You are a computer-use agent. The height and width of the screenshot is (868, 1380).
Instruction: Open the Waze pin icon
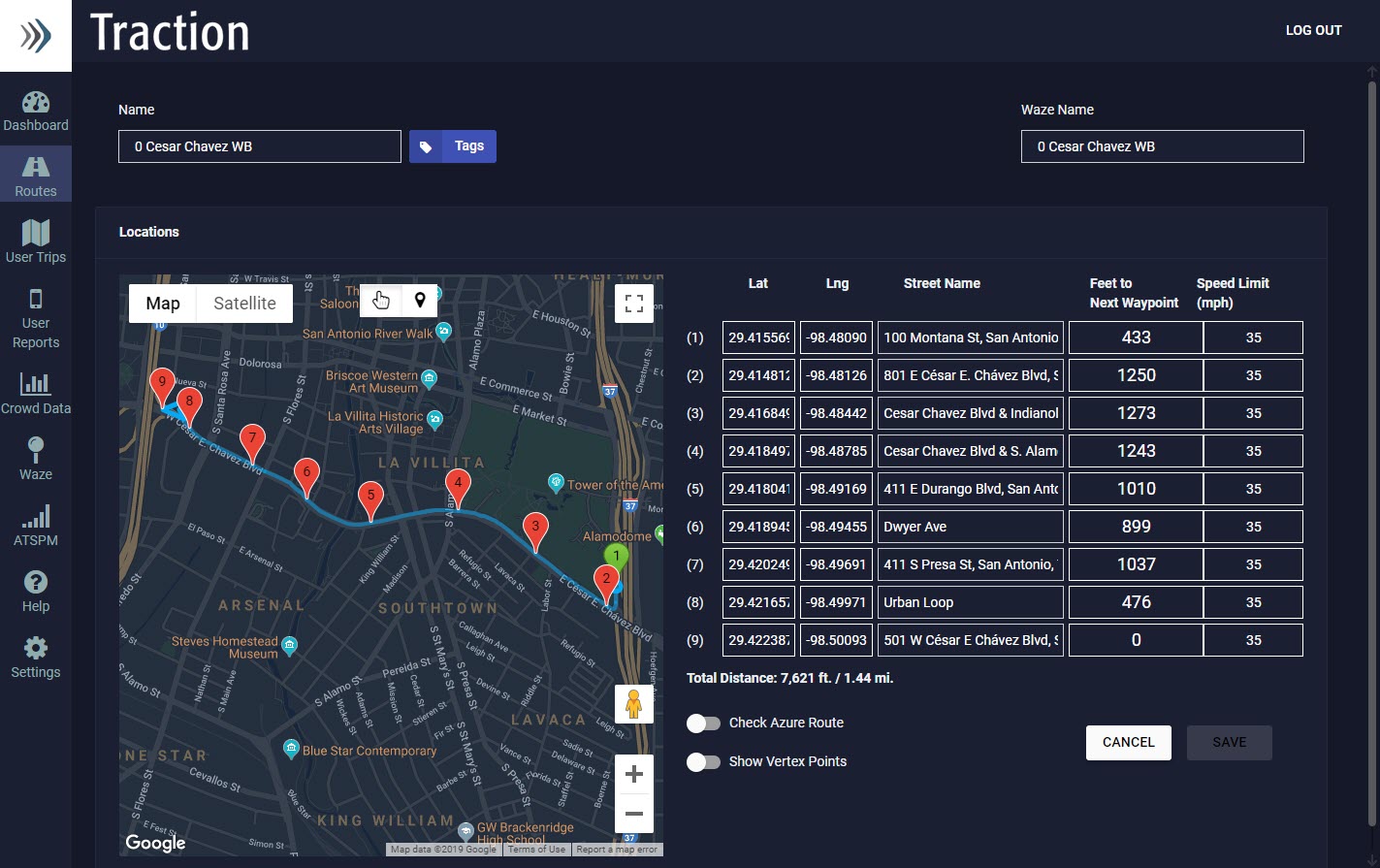click(36, 449)
